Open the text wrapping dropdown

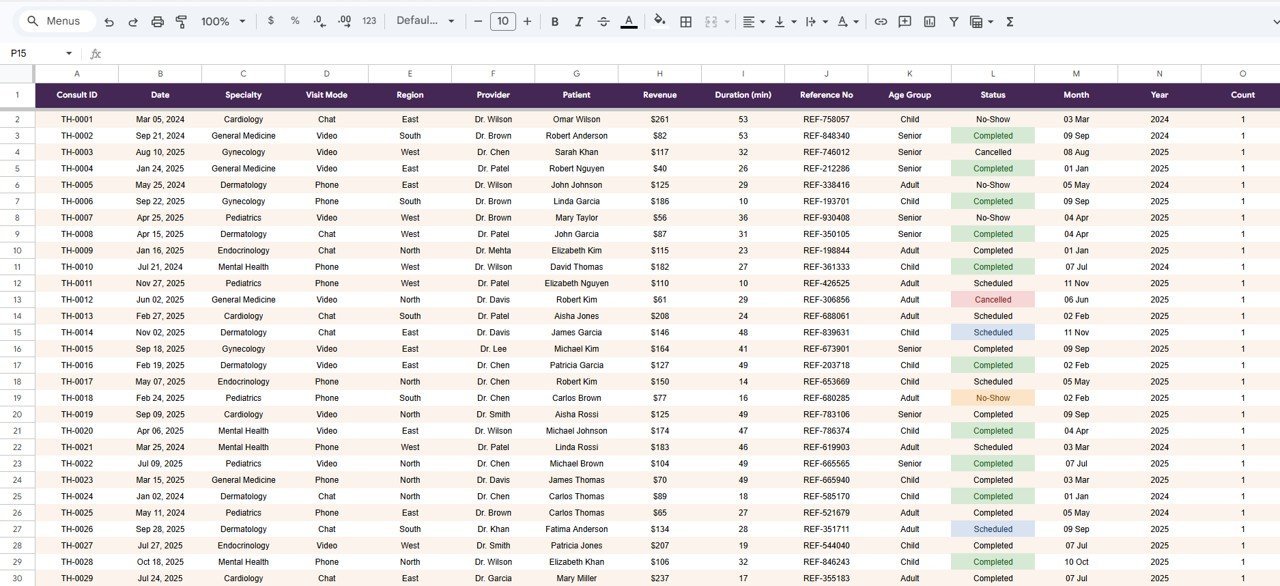click(816, 21)
